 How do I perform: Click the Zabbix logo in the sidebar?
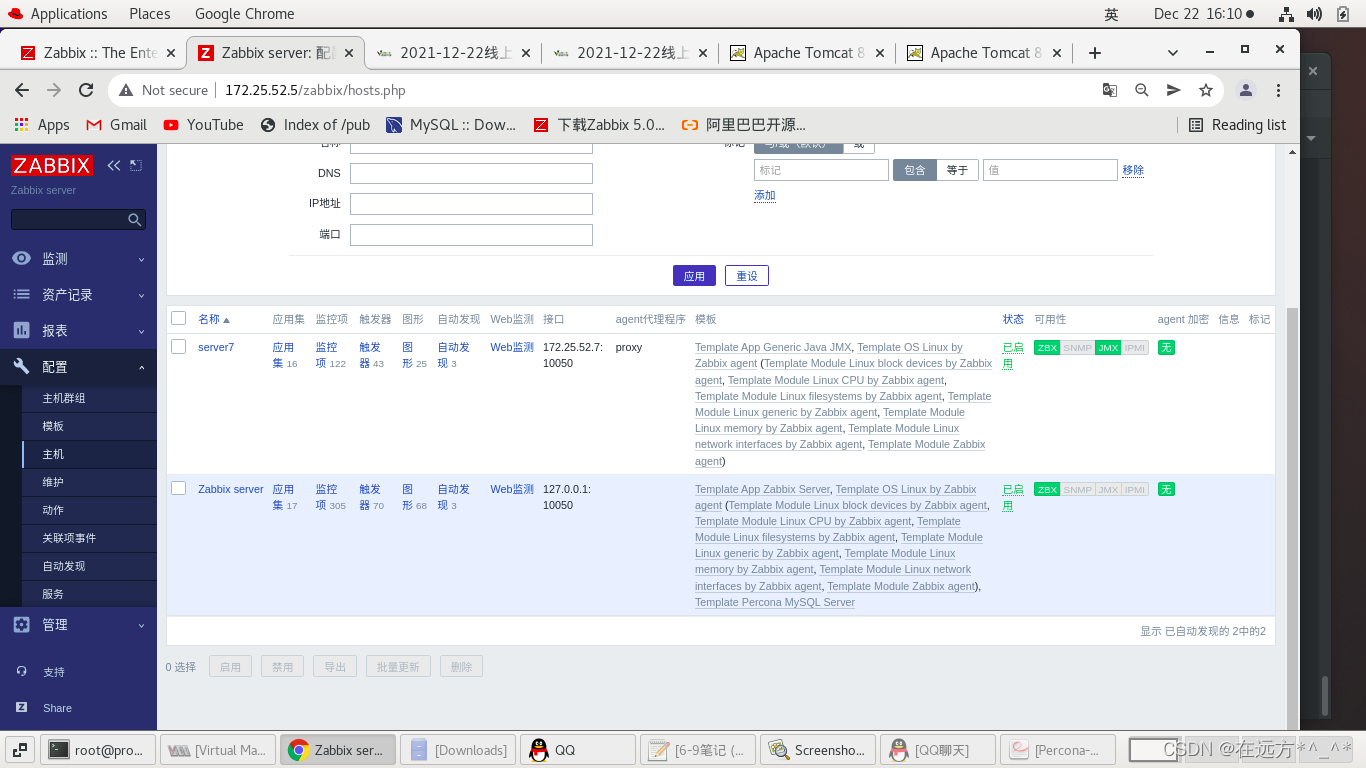tap(52, 166)
